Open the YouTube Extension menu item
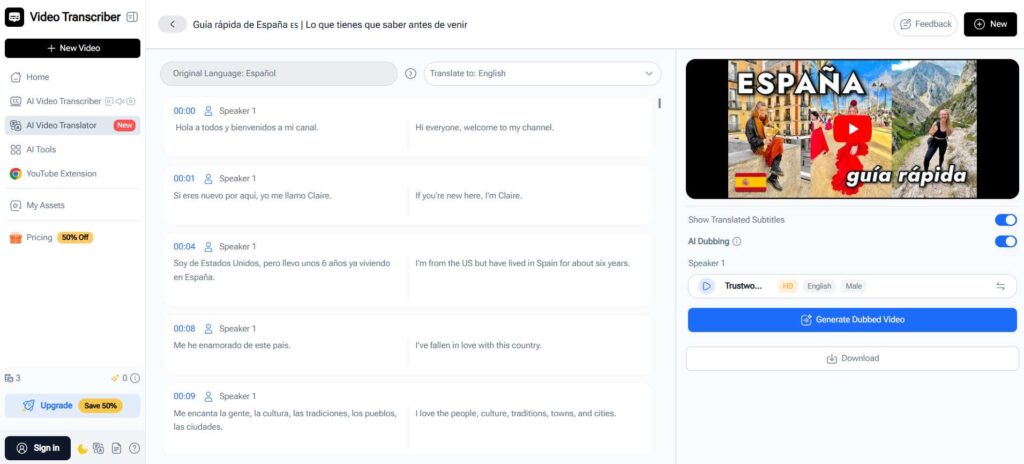 point(72,174)
